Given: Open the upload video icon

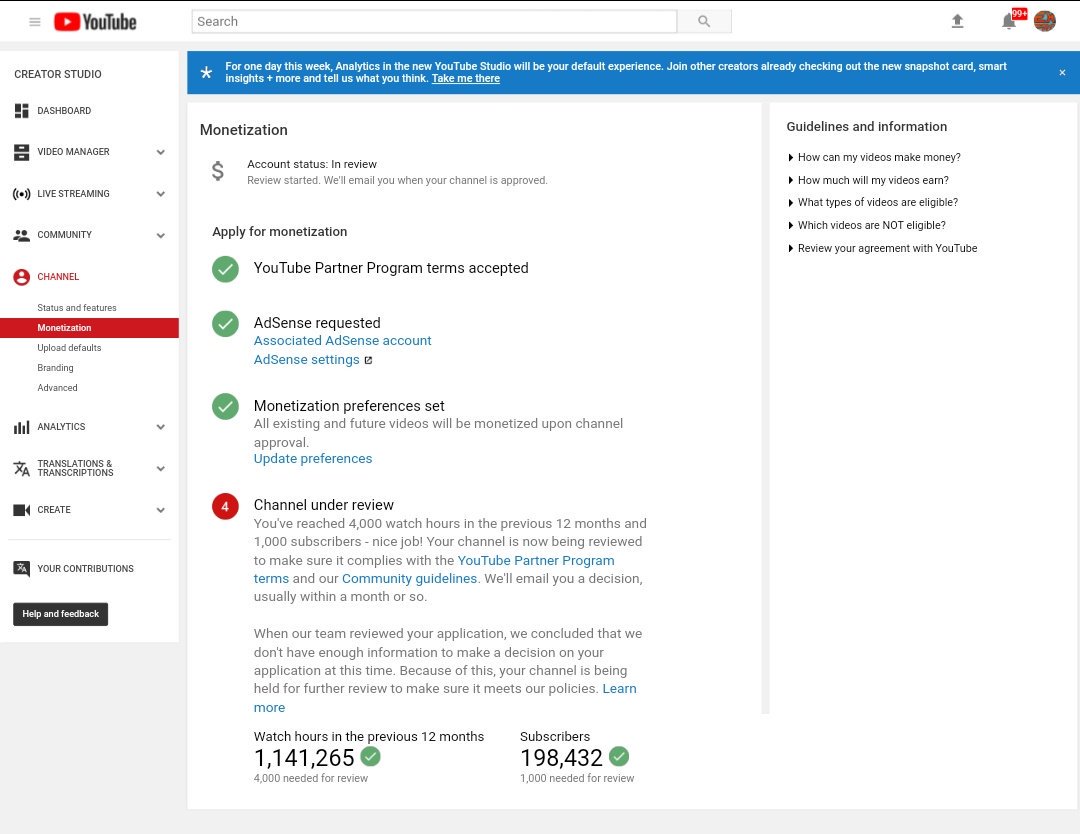Looking at the screenshot, I should point(957,21).
